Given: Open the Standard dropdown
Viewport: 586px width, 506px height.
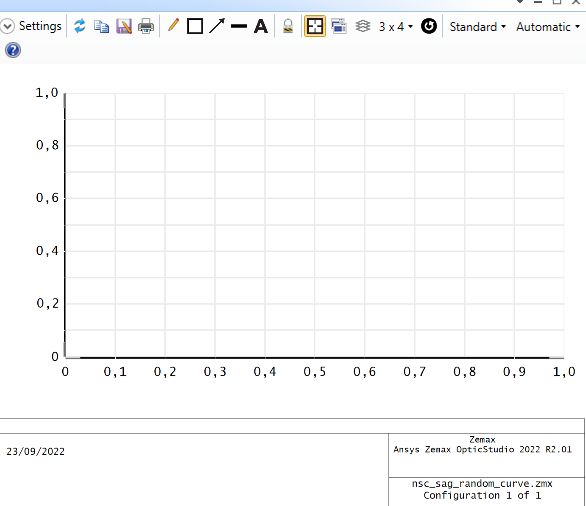Looking at the screenshot, I should coord(478,27).
